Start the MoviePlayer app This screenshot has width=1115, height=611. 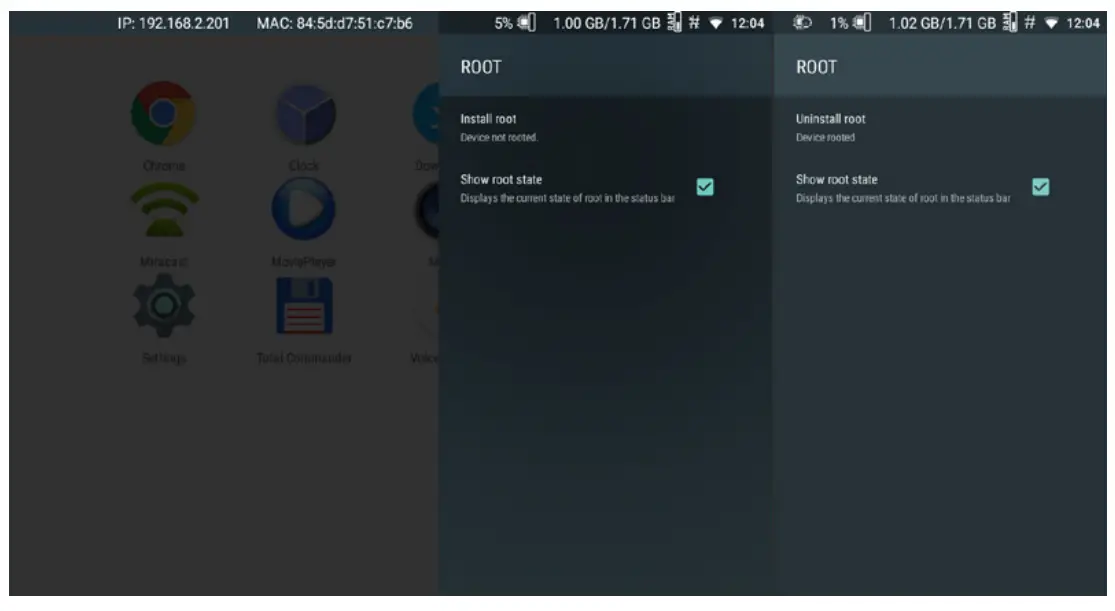point(304,209)
